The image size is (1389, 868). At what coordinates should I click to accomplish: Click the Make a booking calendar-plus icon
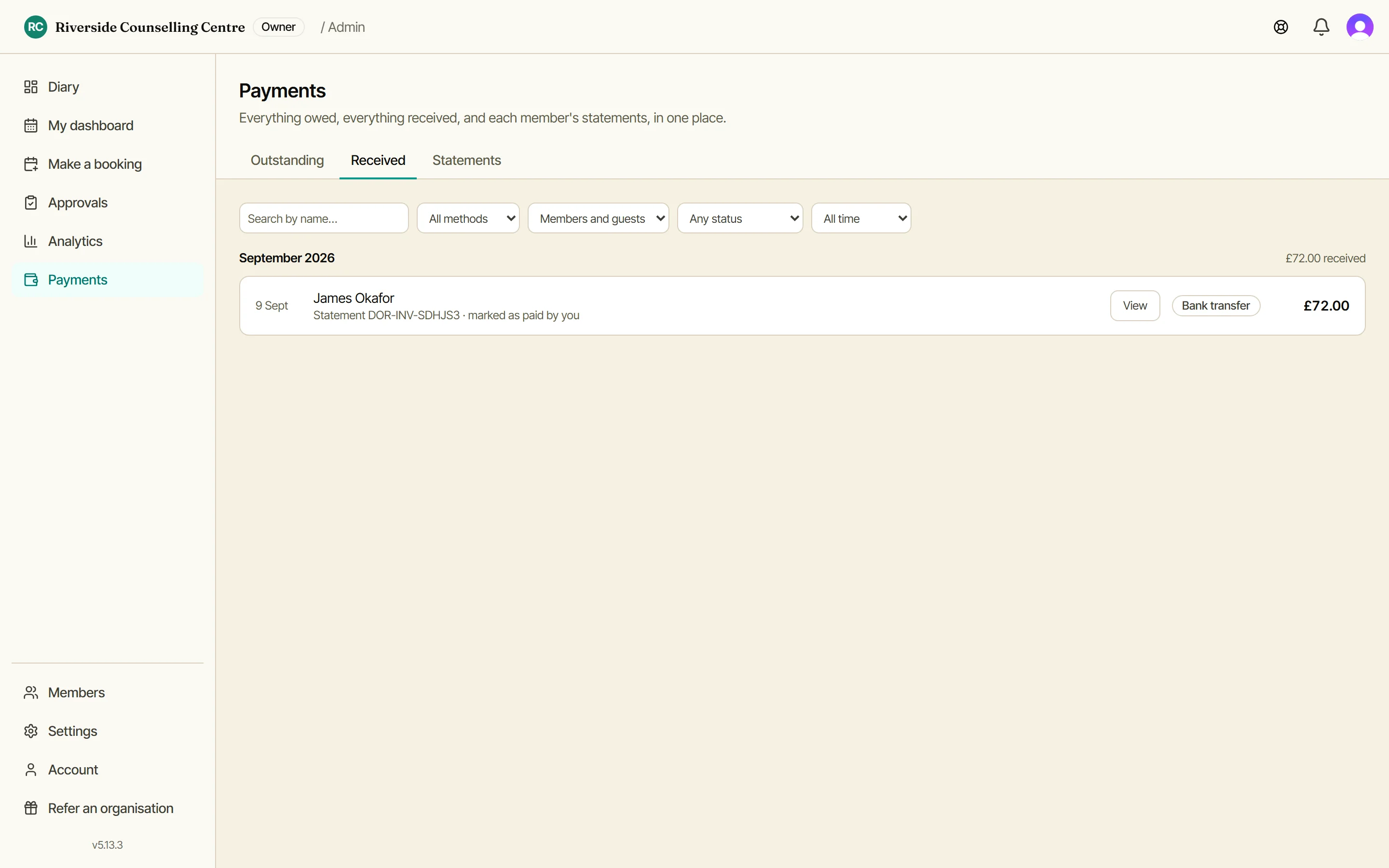[x=31, y=164]
